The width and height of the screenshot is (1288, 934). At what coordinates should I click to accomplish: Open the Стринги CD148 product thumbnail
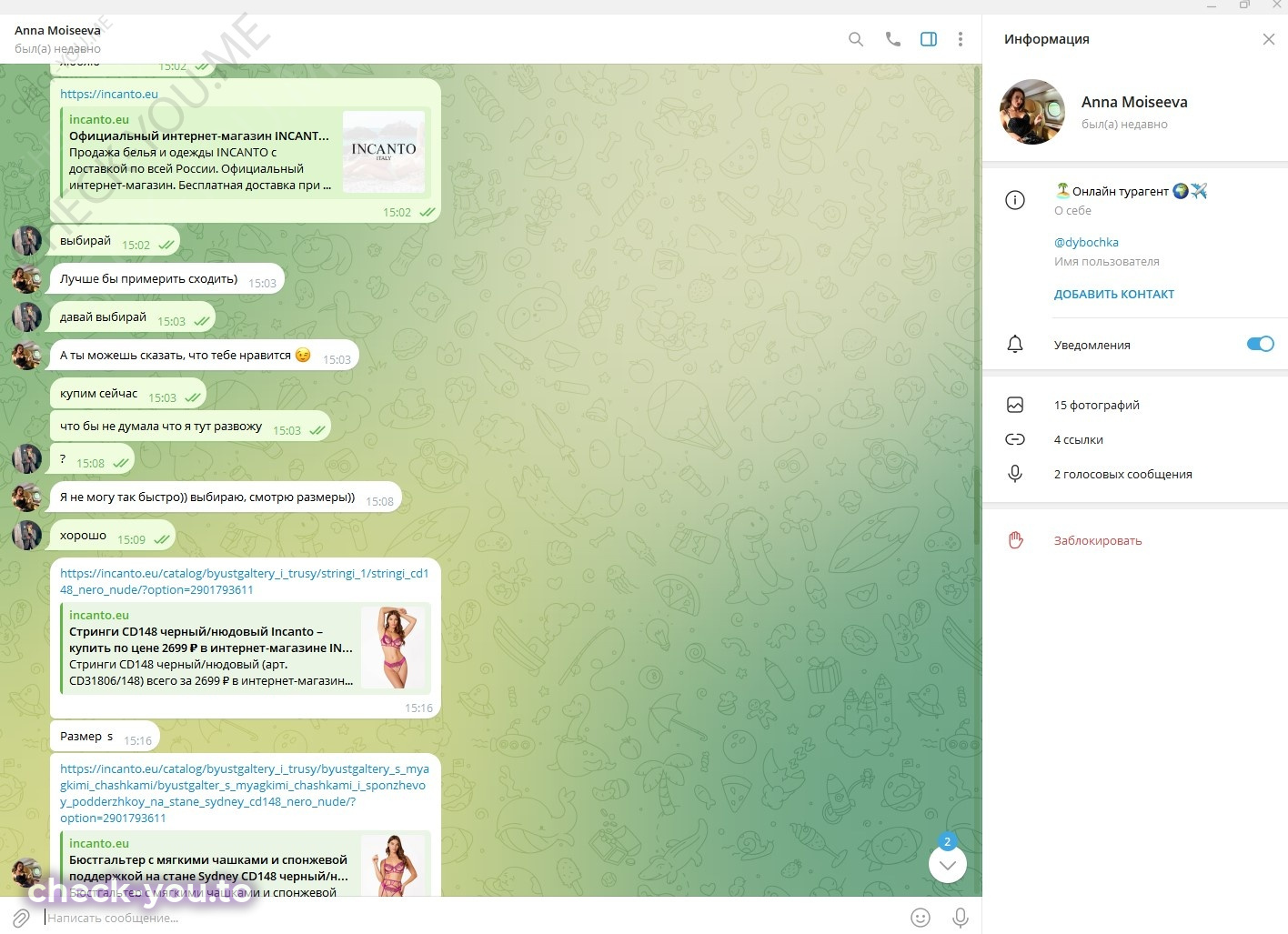tap(393, 648)
